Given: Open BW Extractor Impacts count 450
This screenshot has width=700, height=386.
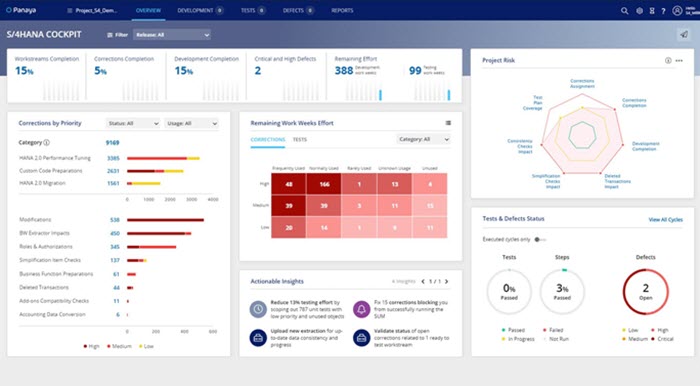Looking at the screenshot, I should click(x=115, y=233).
